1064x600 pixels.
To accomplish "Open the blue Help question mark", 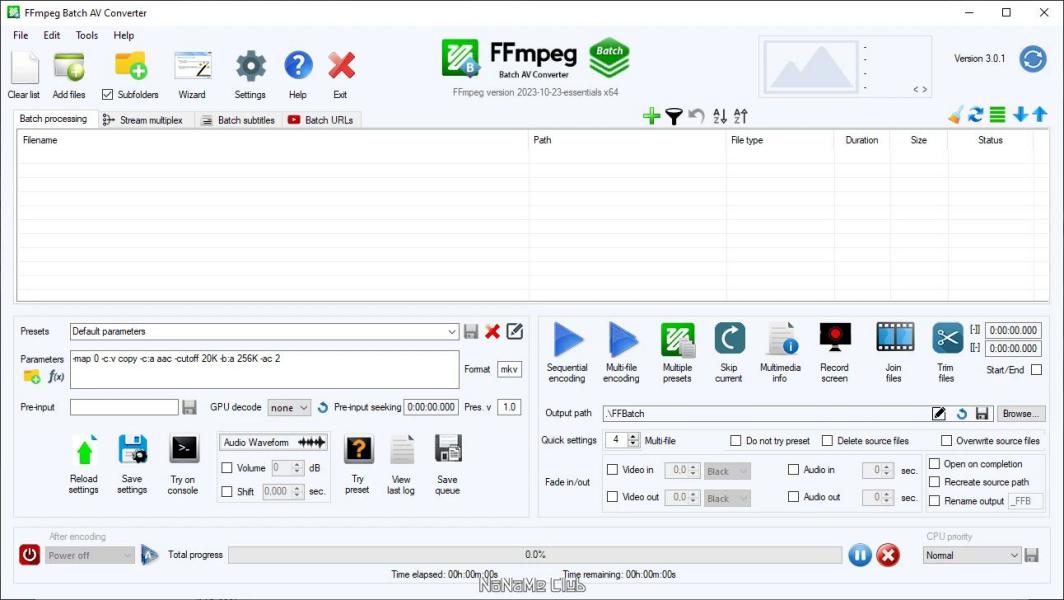I will (298, 66).
